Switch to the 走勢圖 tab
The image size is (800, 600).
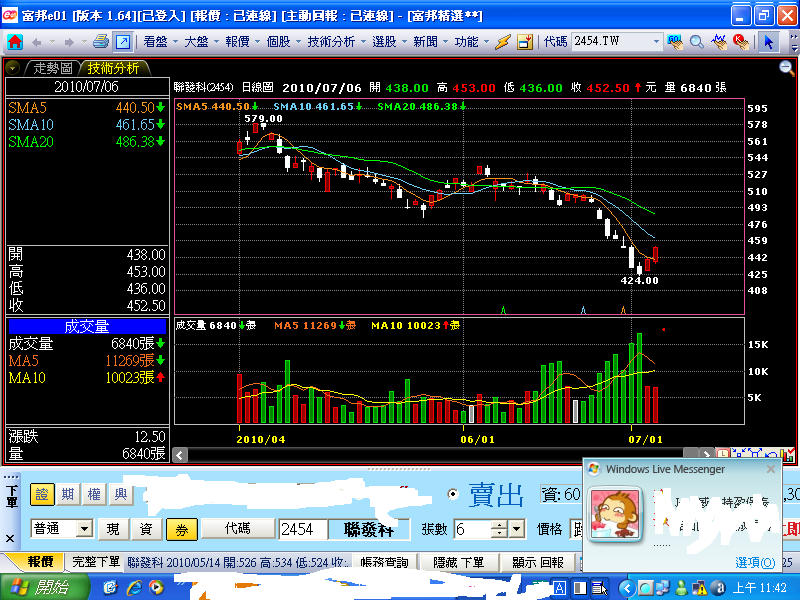click(53, 68)
